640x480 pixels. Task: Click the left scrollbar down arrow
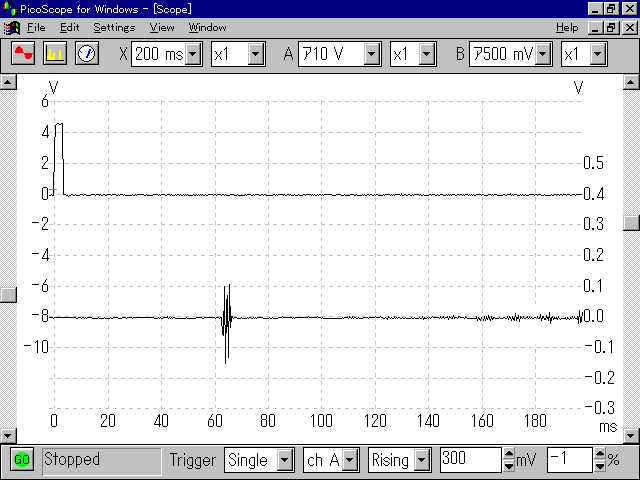coord(8,436)
